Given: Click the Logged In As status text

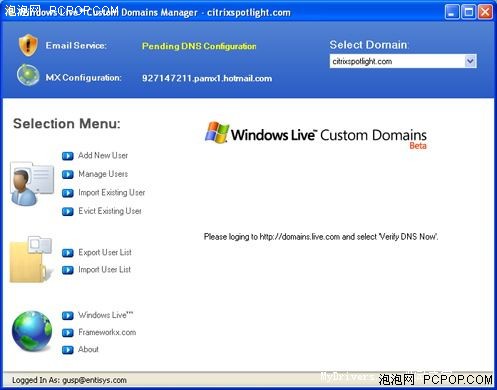Looking at the screenshot, I should click(x=69, y=380).
